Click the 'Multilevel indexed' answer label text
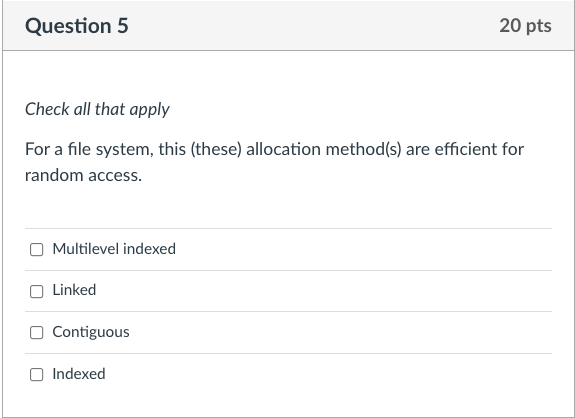The image size is (575, 418). coord(114,249)
